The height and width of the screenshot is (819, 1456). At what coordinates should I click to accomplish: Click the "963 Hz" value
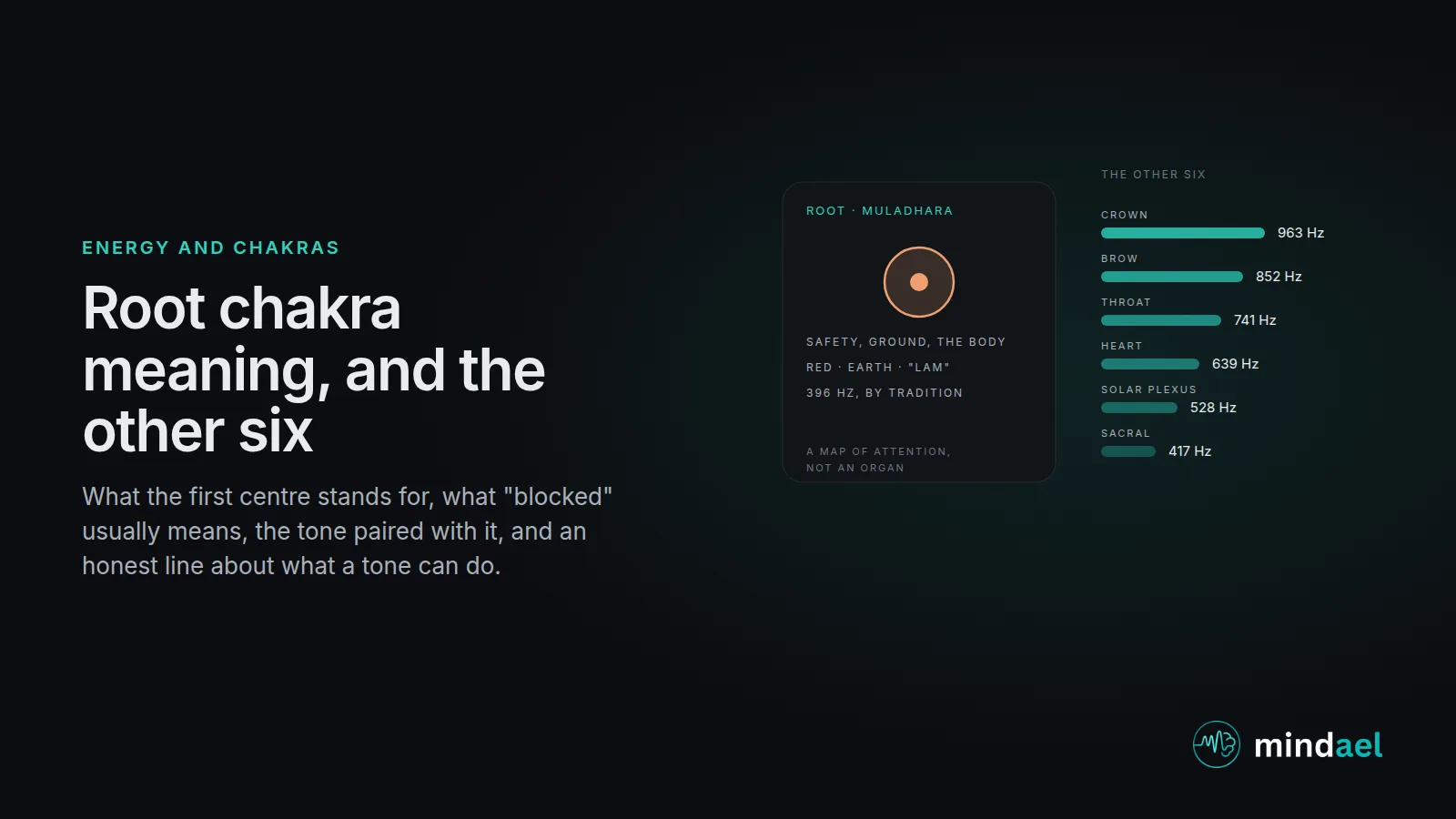pyautogui.click(x=1300, y=233)
